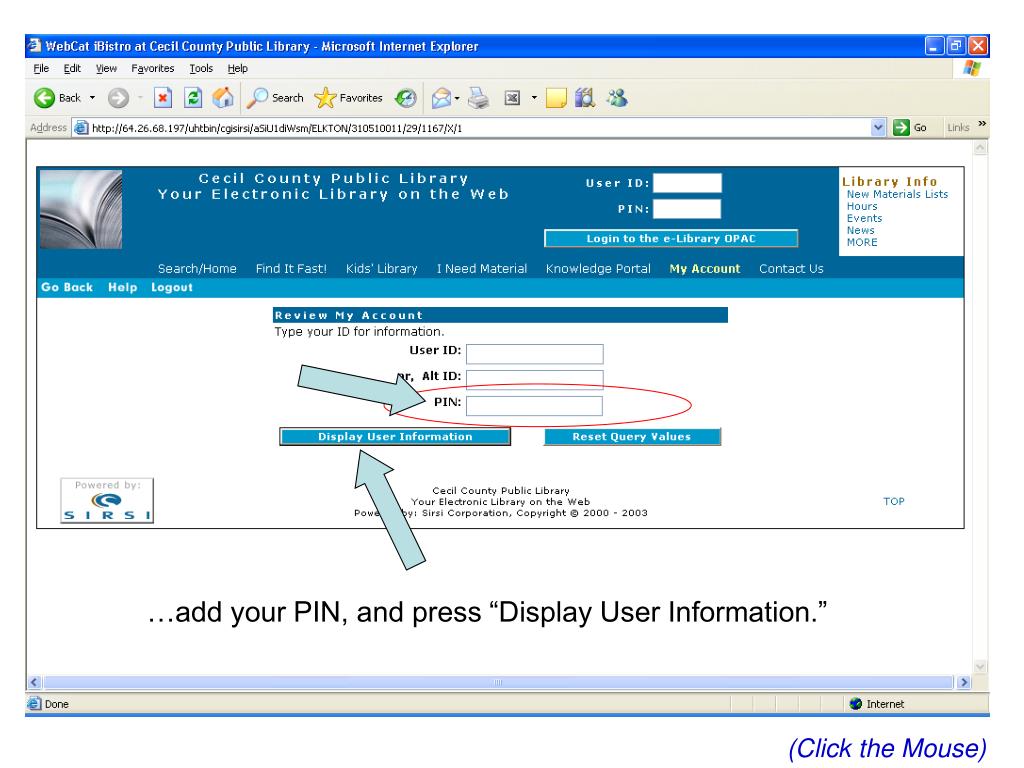Click Reset Query Values button
The image size is (1024, 768).
click(x=632, y=436)
